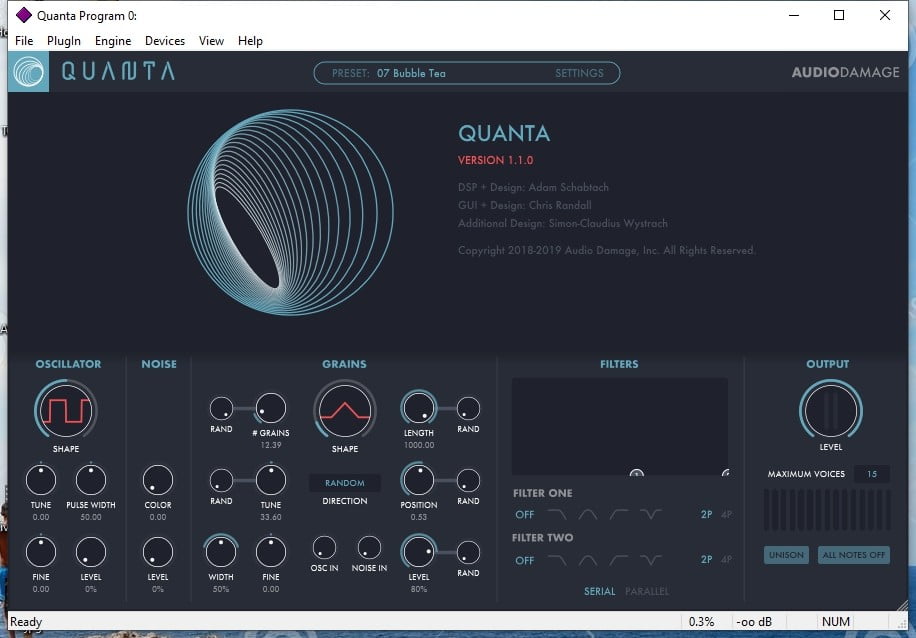Turn Filter Two OFF

[x=525, y=561]
